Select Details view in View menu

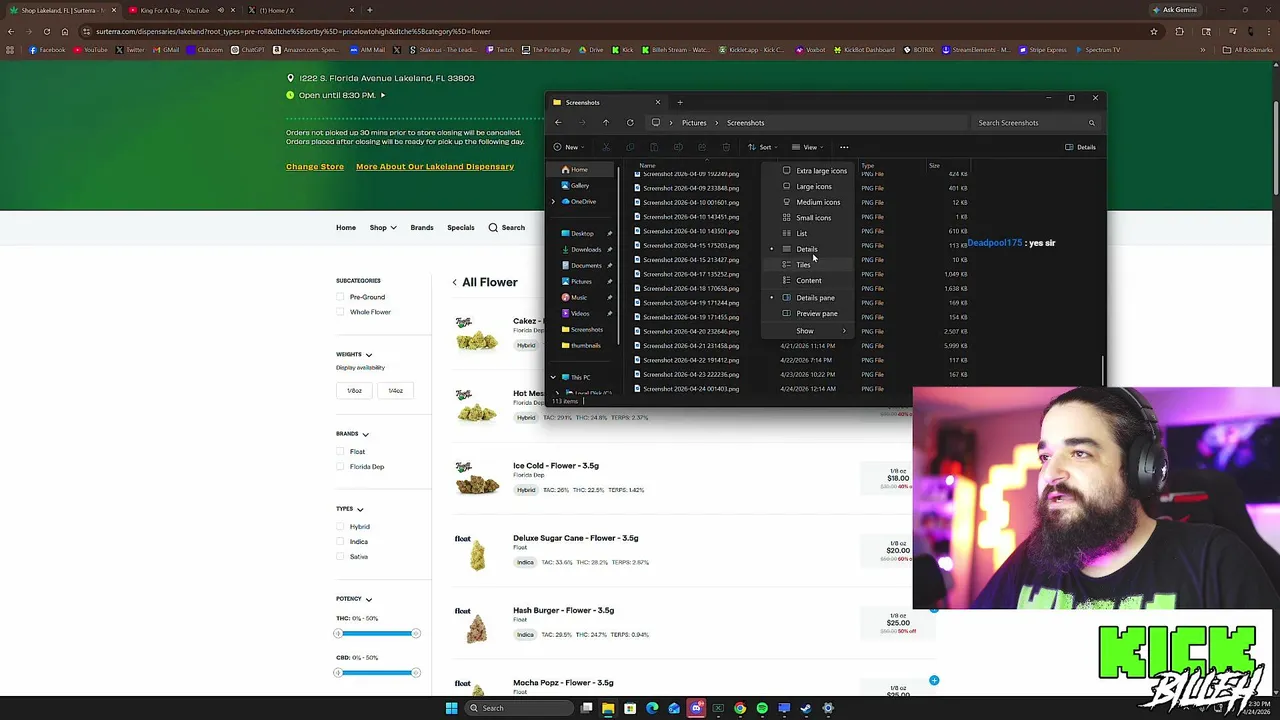[807, 249]
